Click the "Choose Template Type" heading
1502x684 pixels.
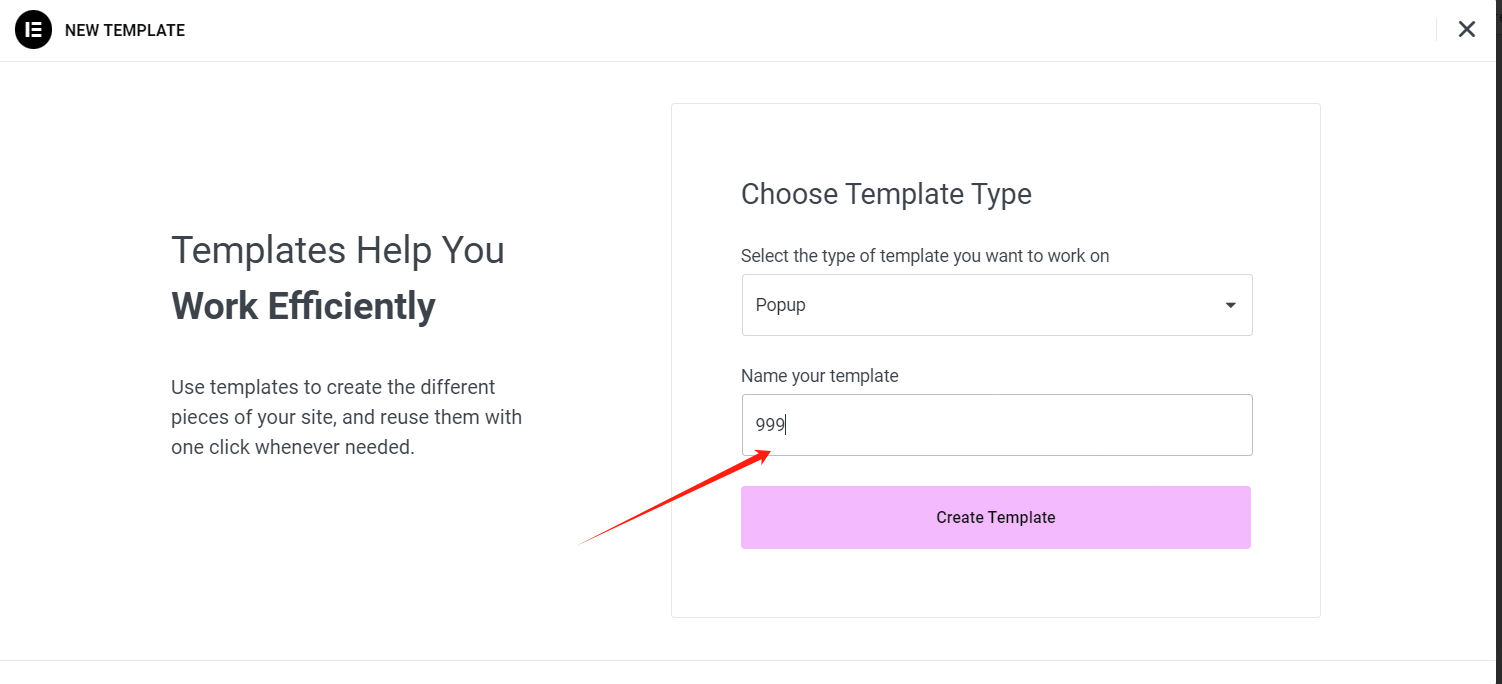(x=886, y=194)
